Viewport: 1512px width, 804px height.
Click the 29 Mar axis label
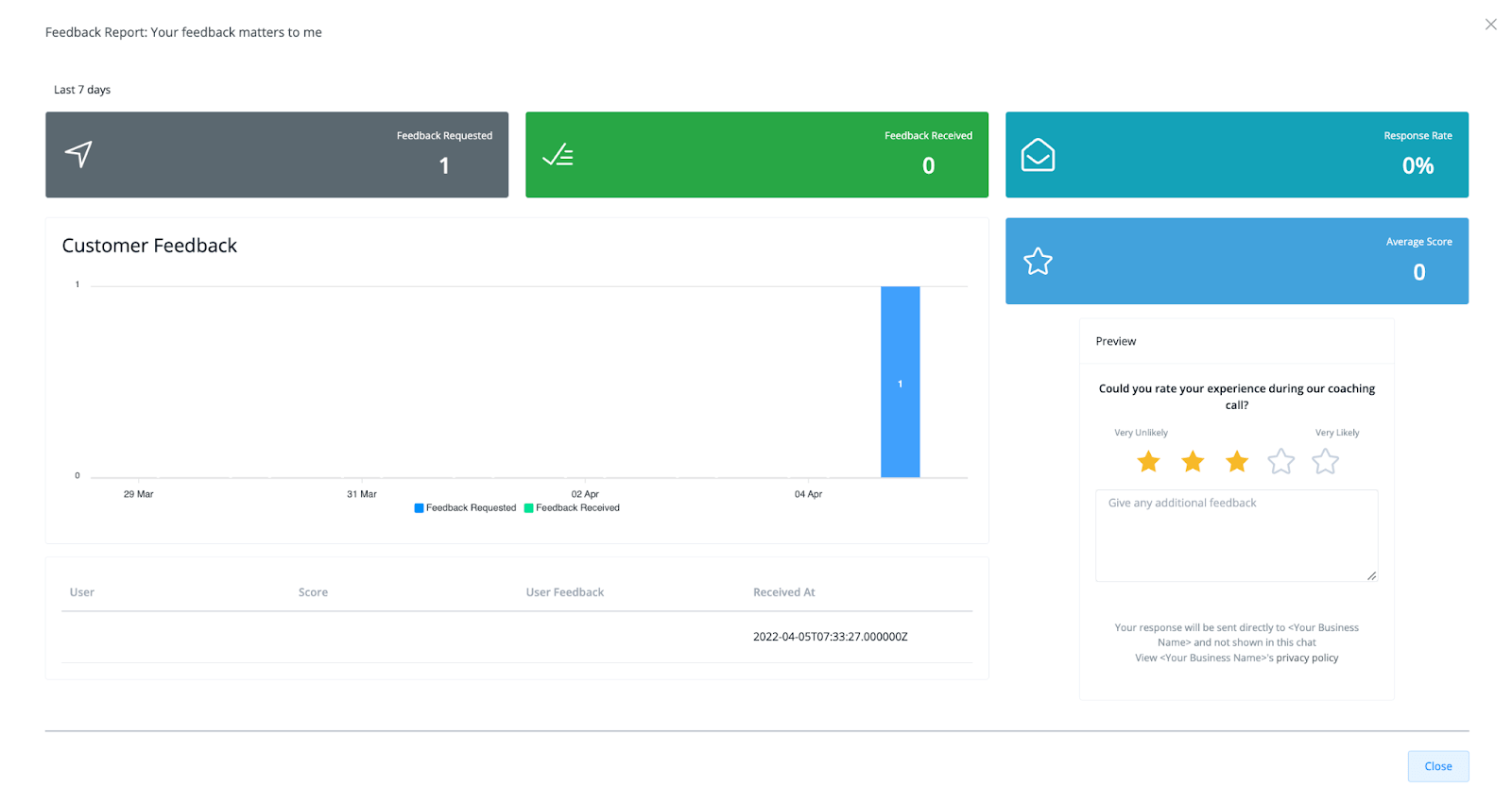pyautogui.click(x=138, y=494)
